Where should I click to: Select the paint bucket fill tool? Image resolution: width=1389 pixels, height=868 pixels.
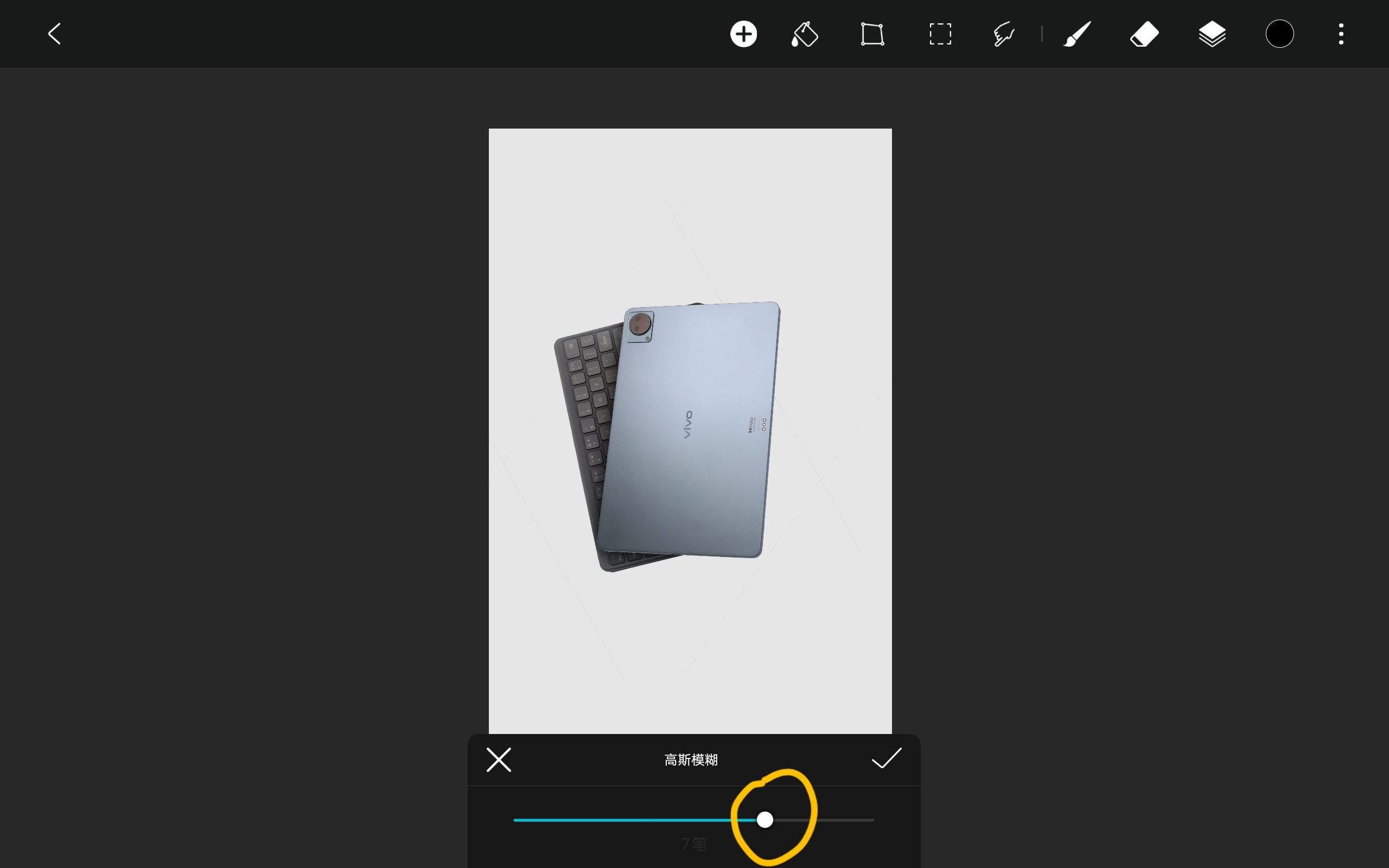tap(805, 34)
